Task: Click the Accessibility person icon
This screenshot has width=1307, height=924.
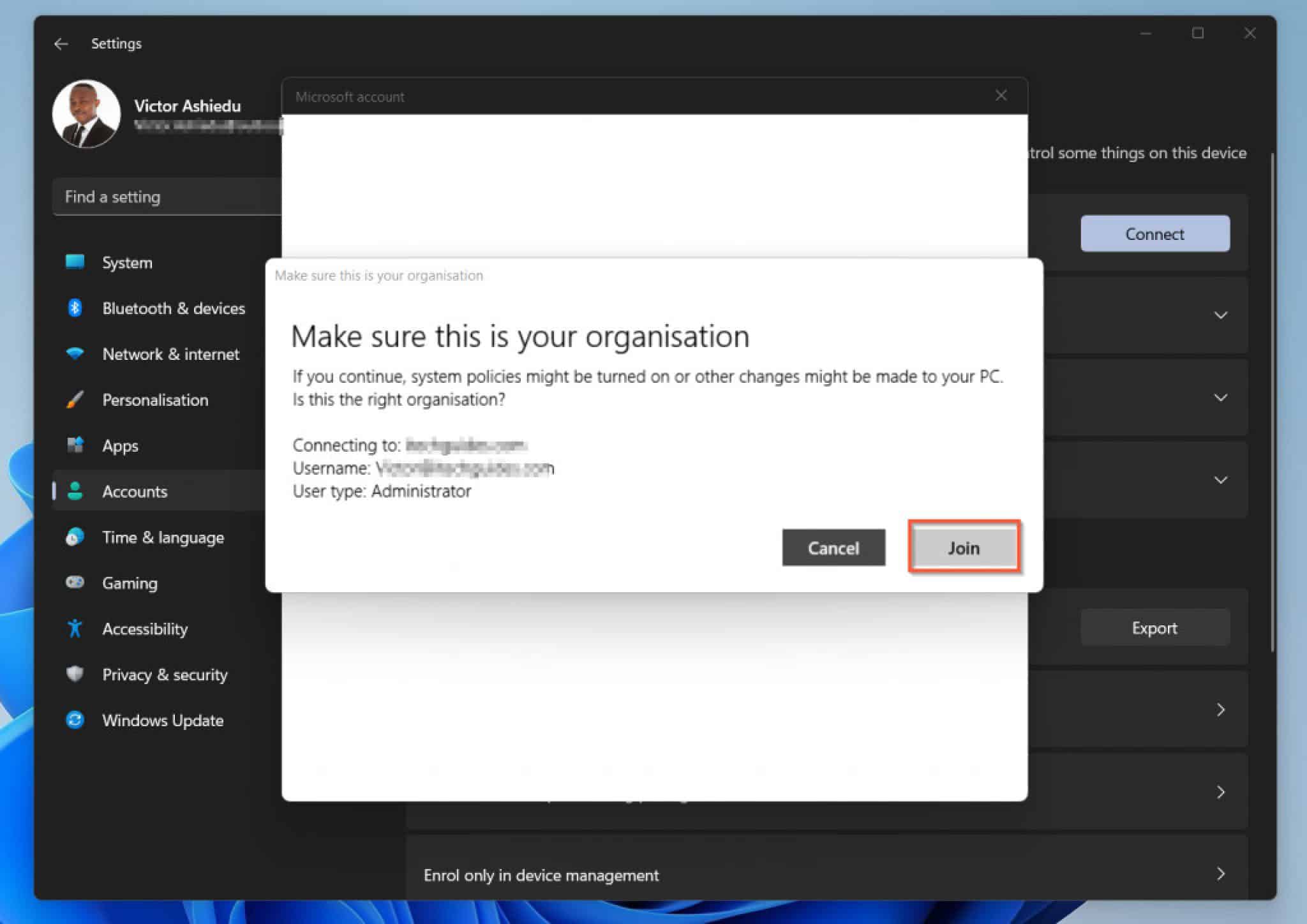Action: [x=75, y=629]
